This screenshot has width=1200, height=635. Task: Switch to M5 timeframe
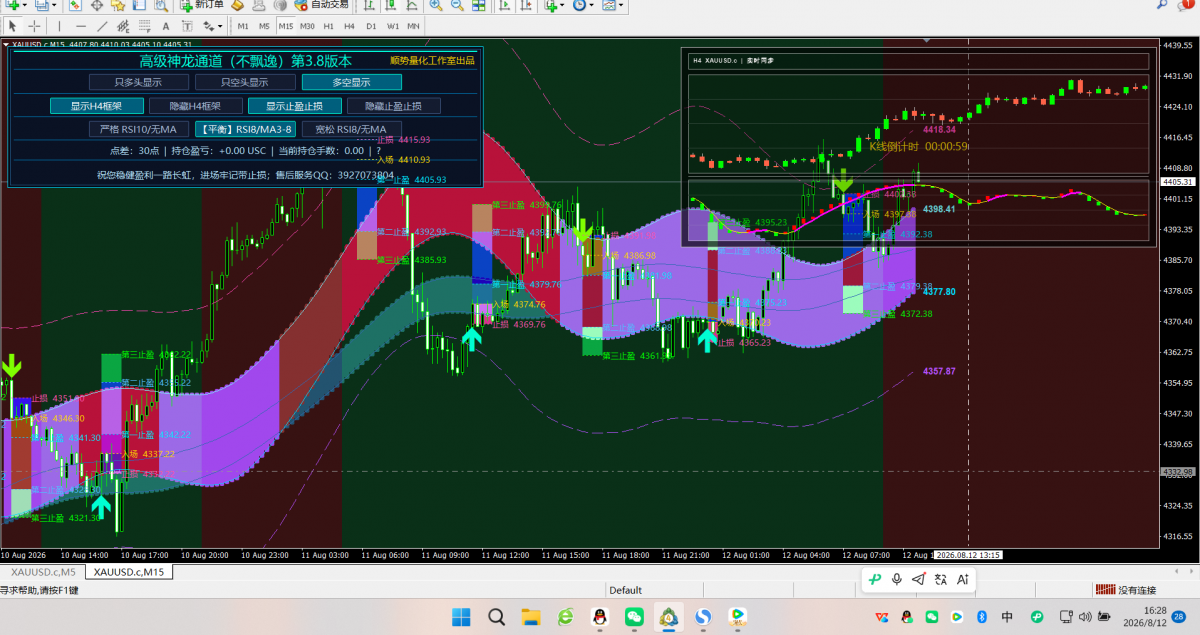pyautogui.click(x=264, y=26)
